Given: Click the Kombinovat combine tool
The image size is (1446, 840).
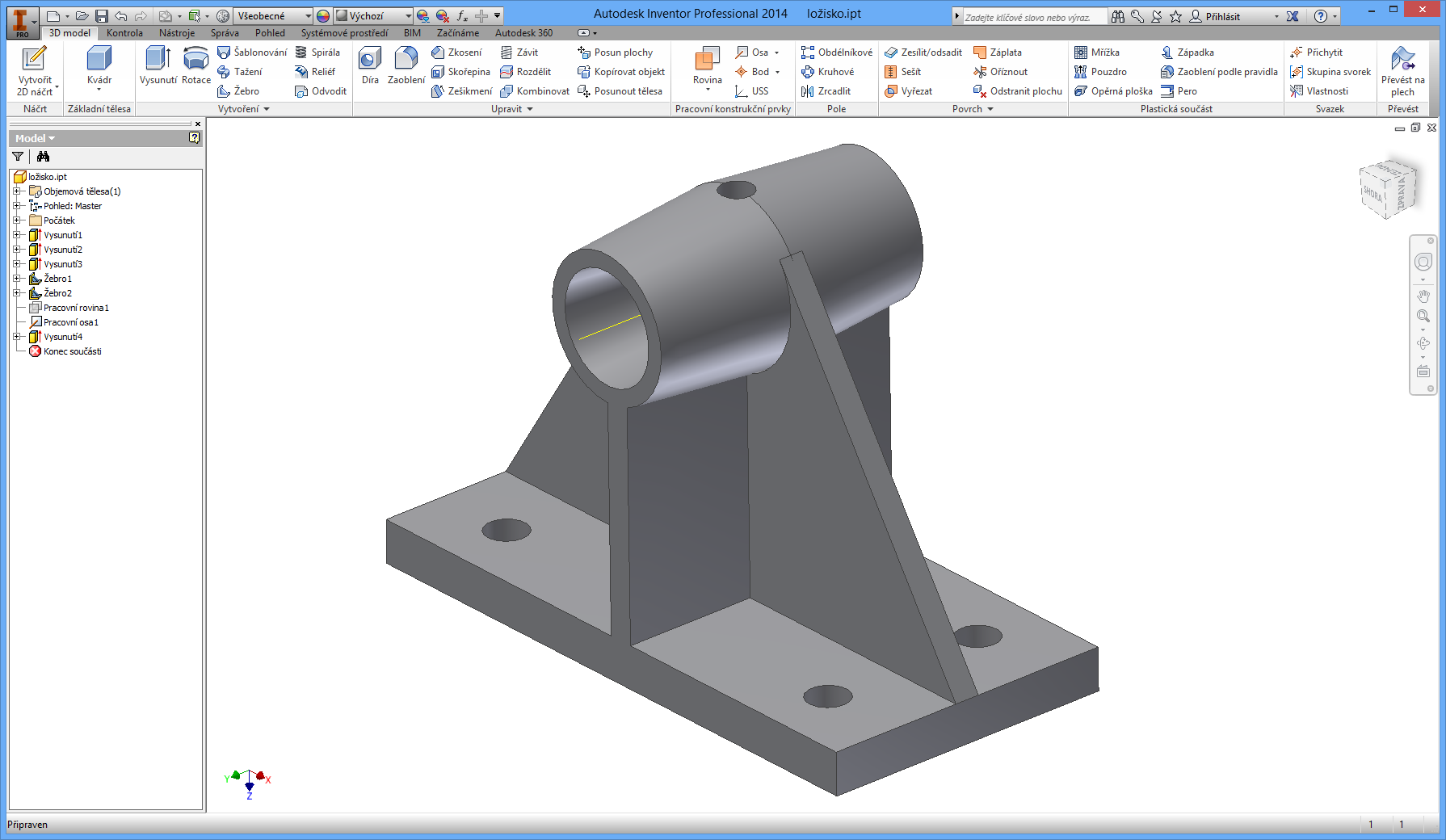Looking at the screenshot, I should (x=535, y=91).
